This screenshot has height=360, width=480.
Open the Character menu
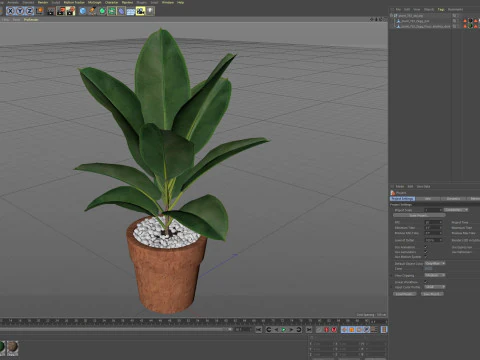pyautogui.click(x=112, y=2)
